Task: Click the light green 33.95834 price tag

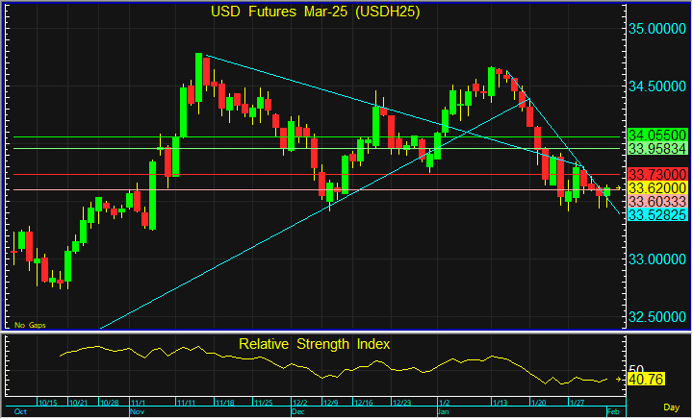Action: pyautogui.click(x=657, y=148)
